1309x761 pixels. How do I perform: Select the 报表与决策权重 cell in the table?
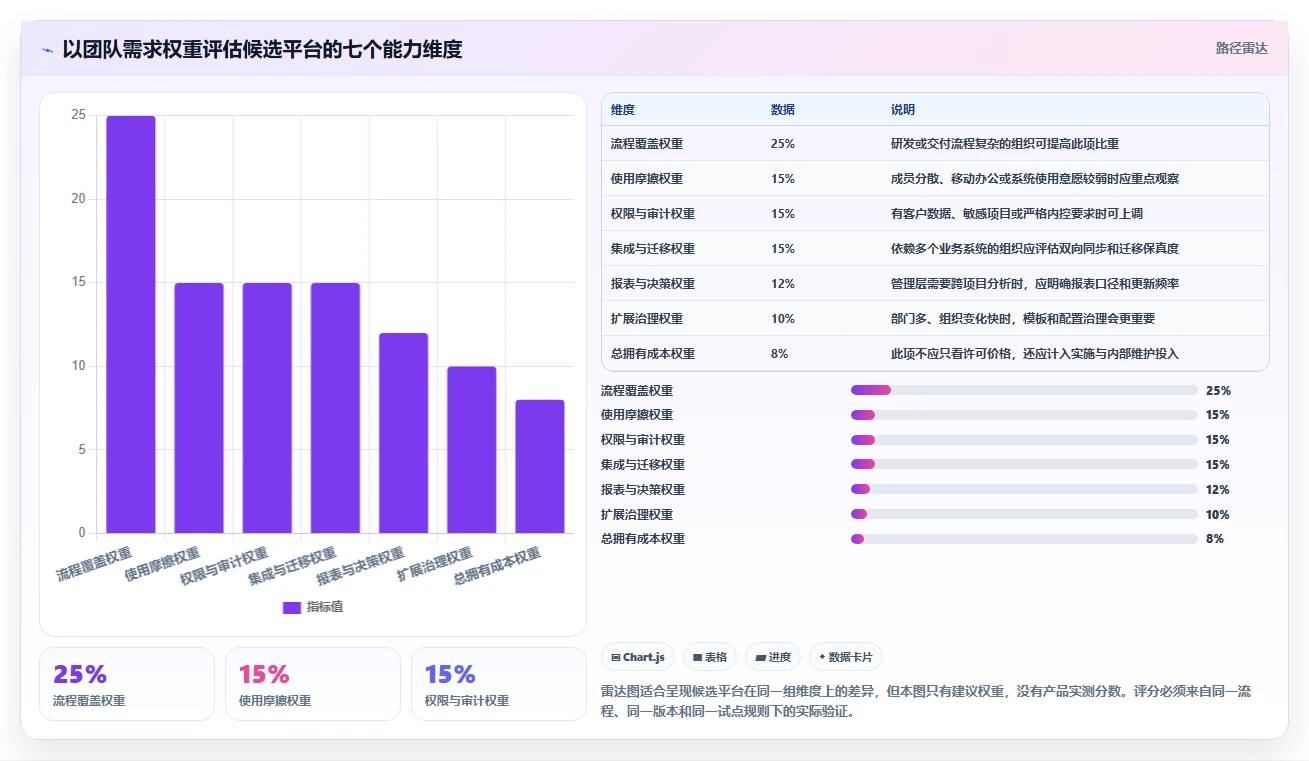653,284
